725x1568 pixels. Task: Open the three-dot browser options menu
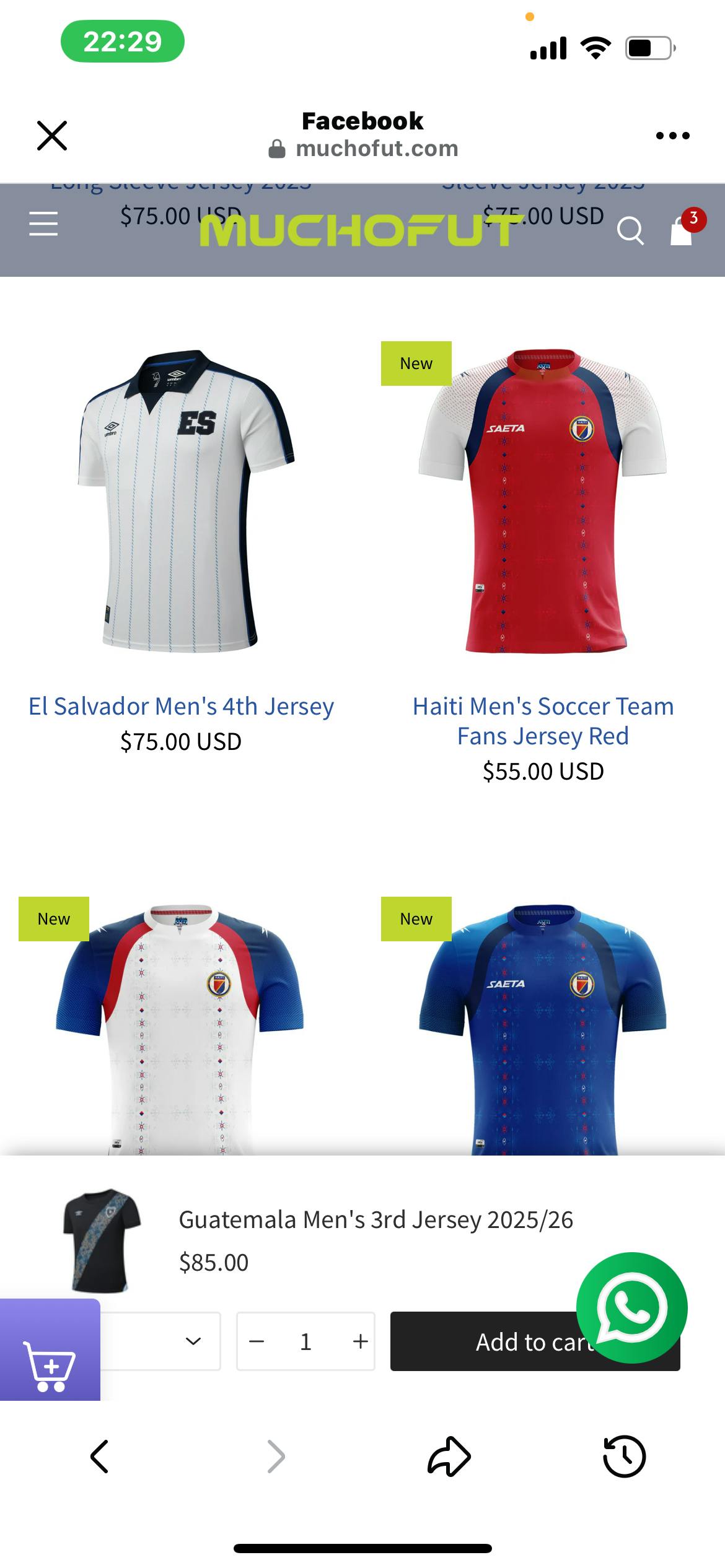[673, 136]
